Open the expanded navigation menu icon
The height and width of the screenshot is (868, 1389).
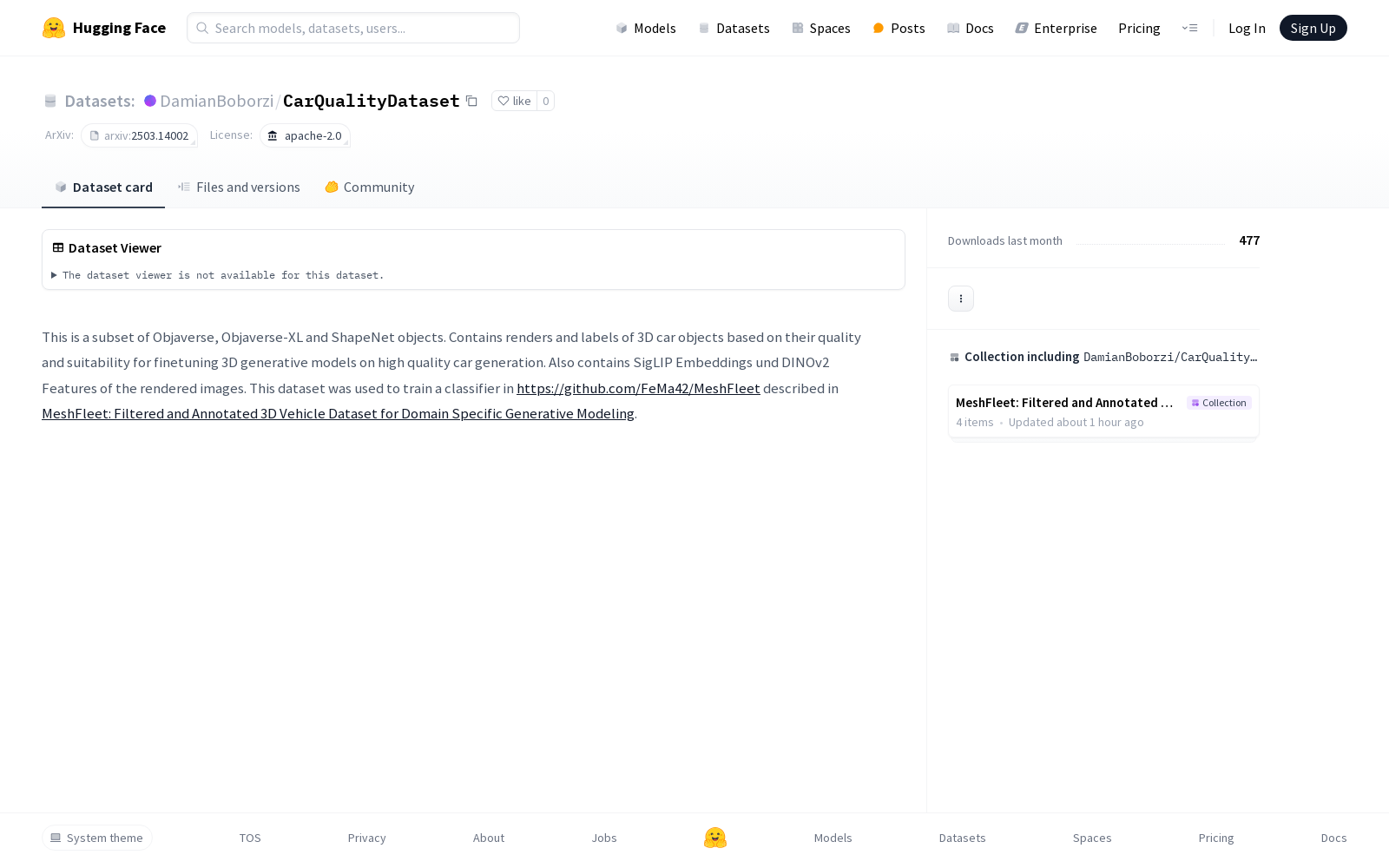coord(1189,28)
